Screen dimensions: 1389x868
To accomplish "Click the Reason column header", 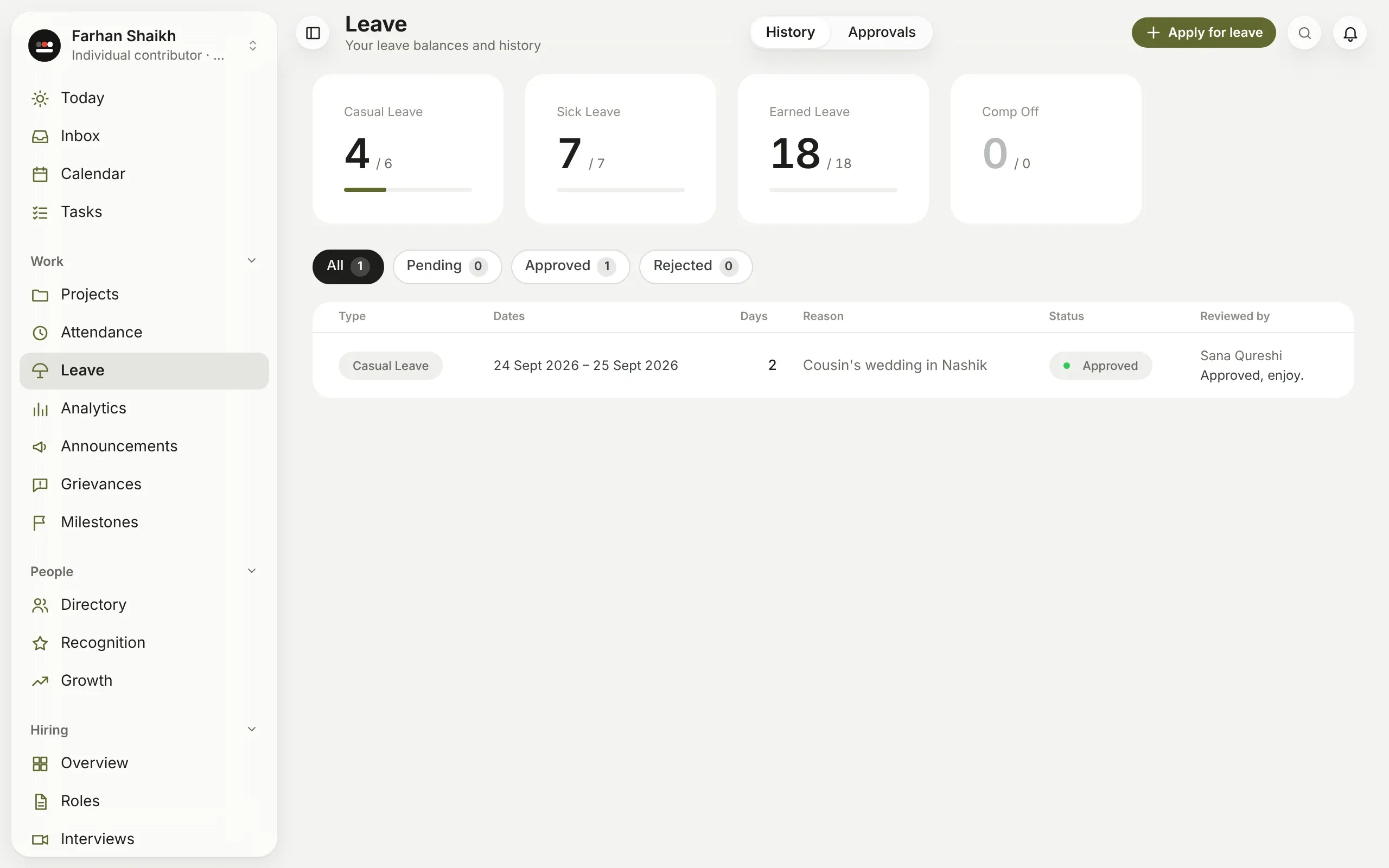I will (x=823, y=316).
